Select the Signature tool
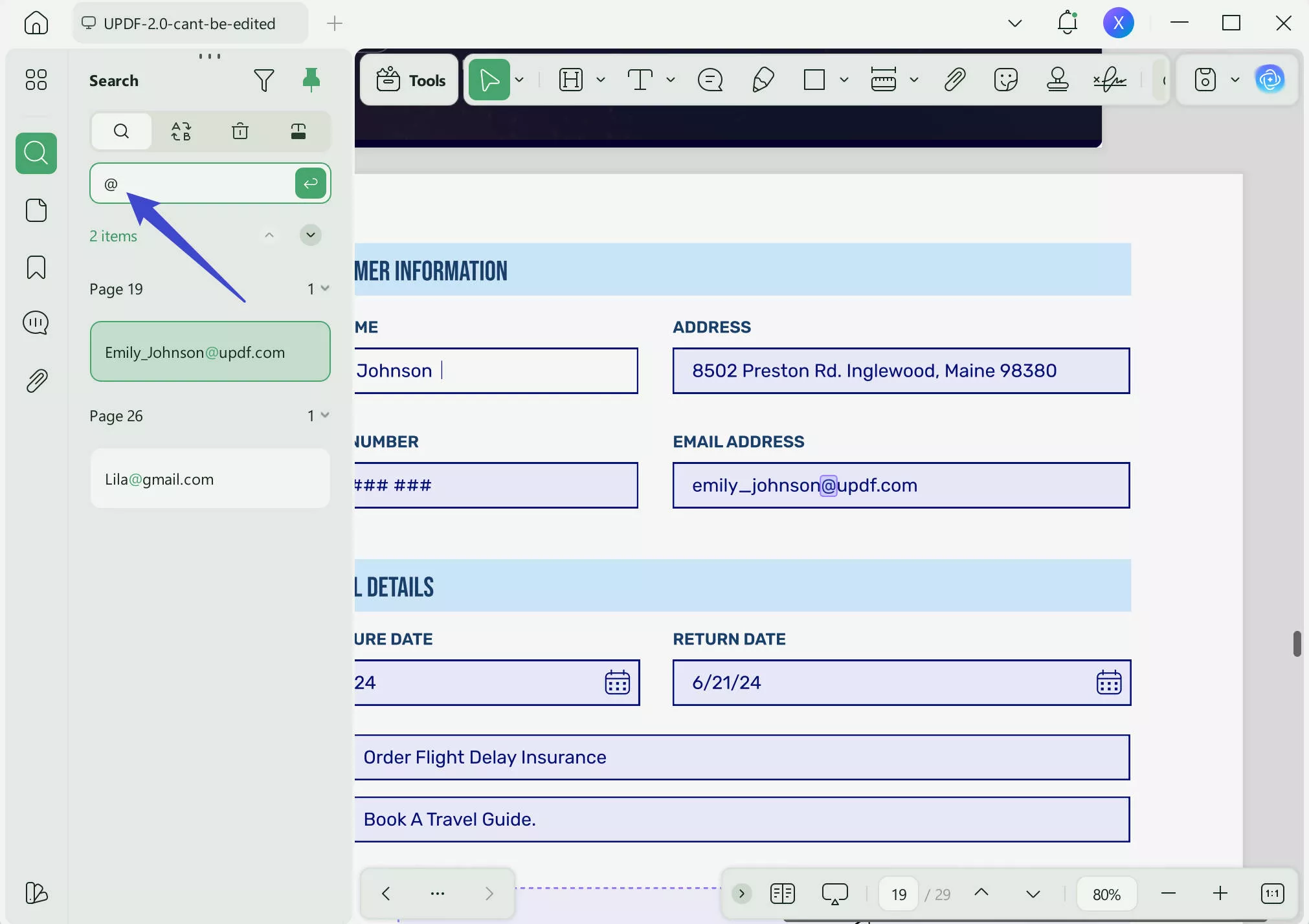The height and width of the screenshot is (924, 1309). point(1111,79)
